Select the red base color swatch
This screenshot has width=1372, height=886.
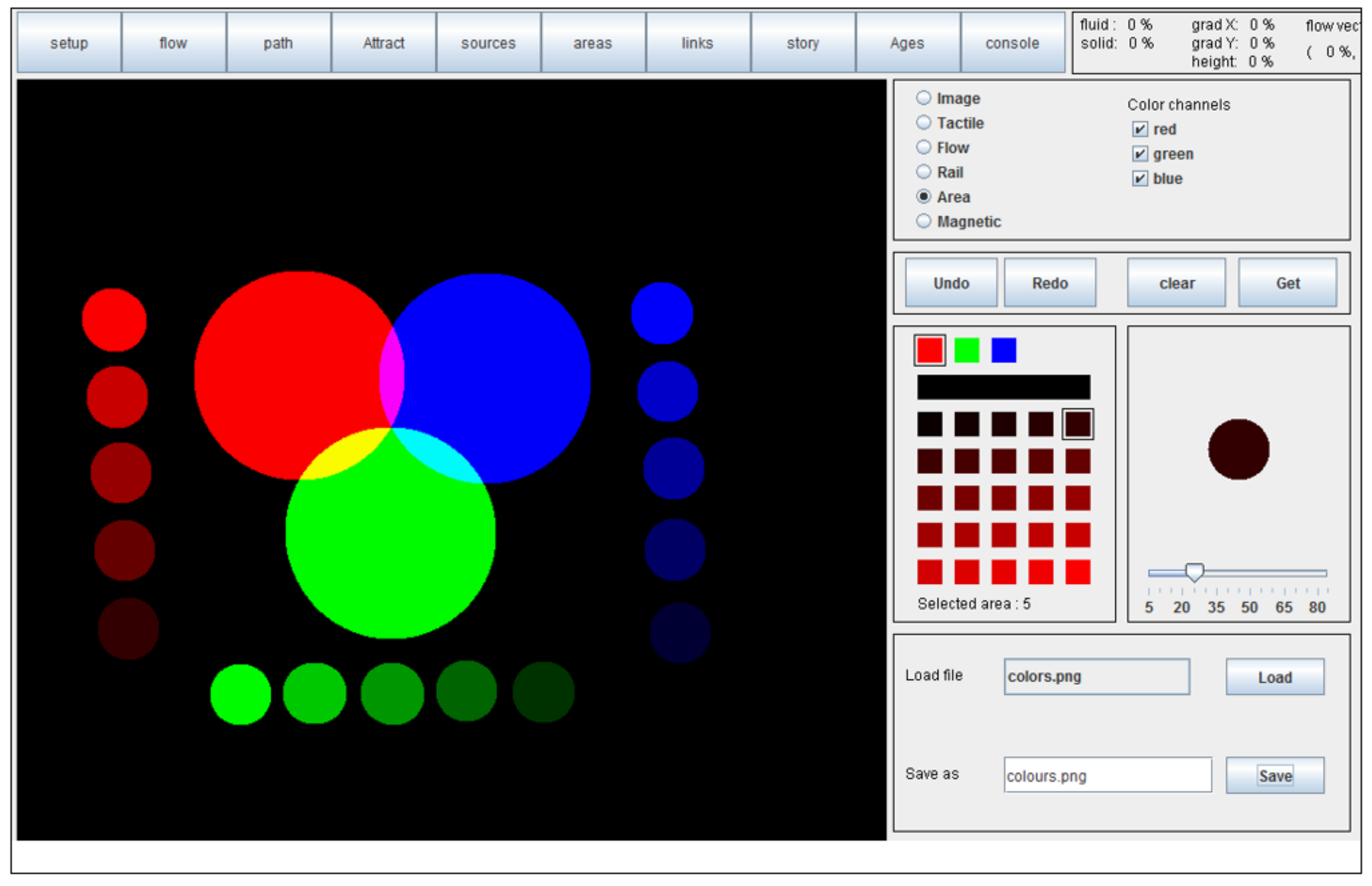[x=929, y=350]
